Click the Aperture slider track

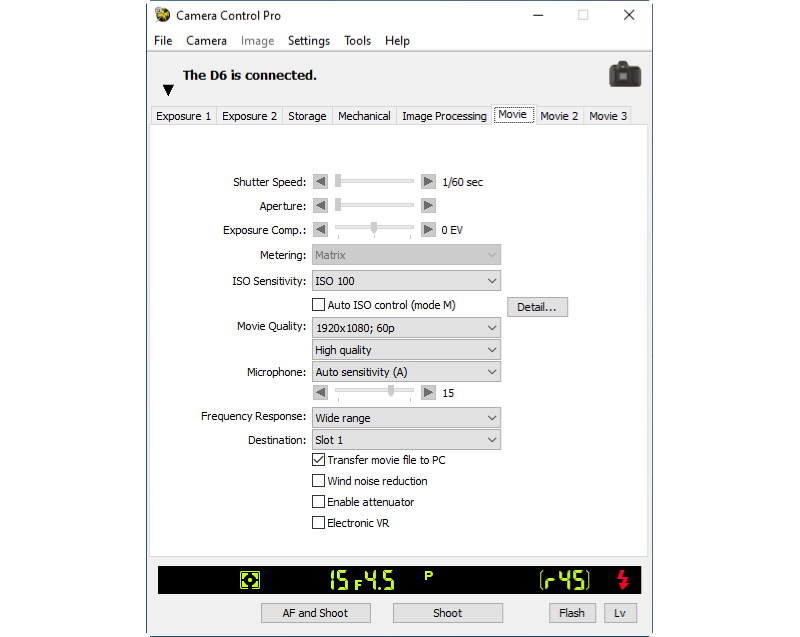coord(374,205)
